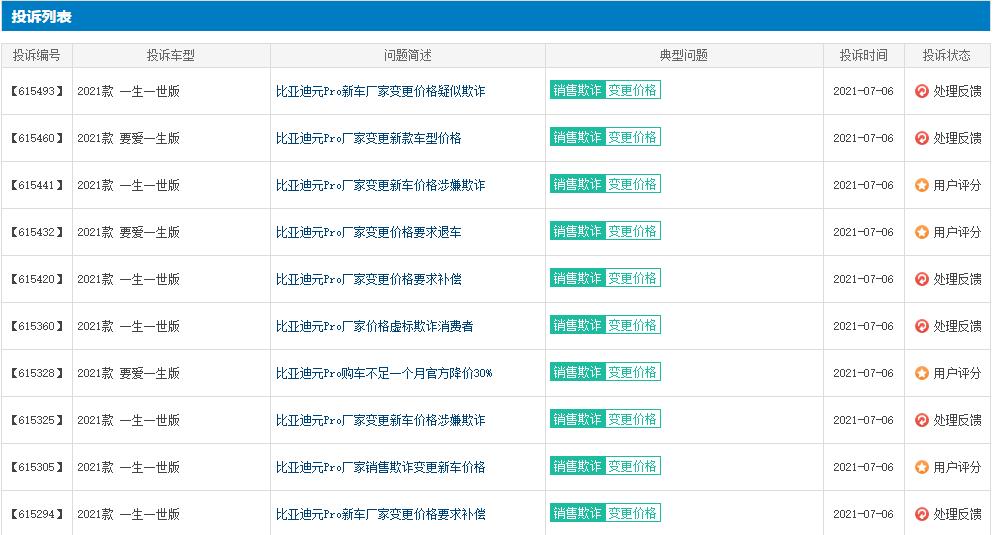Click 销售欺诈 tag in row 615294
Image resolution: width=993 pixels, height=535 pixels.
[x=578, y=513]
